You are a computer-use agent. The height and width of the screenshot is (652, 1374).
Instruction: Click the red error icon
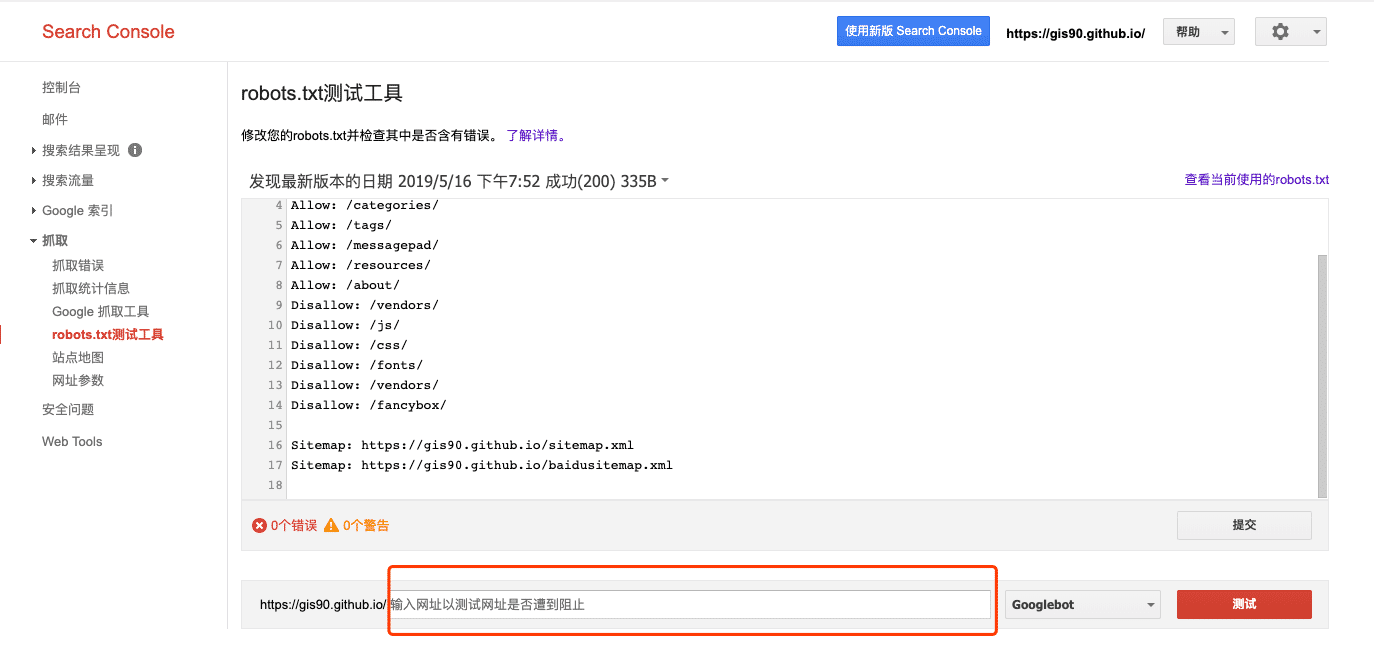click(x=259, y=525)
